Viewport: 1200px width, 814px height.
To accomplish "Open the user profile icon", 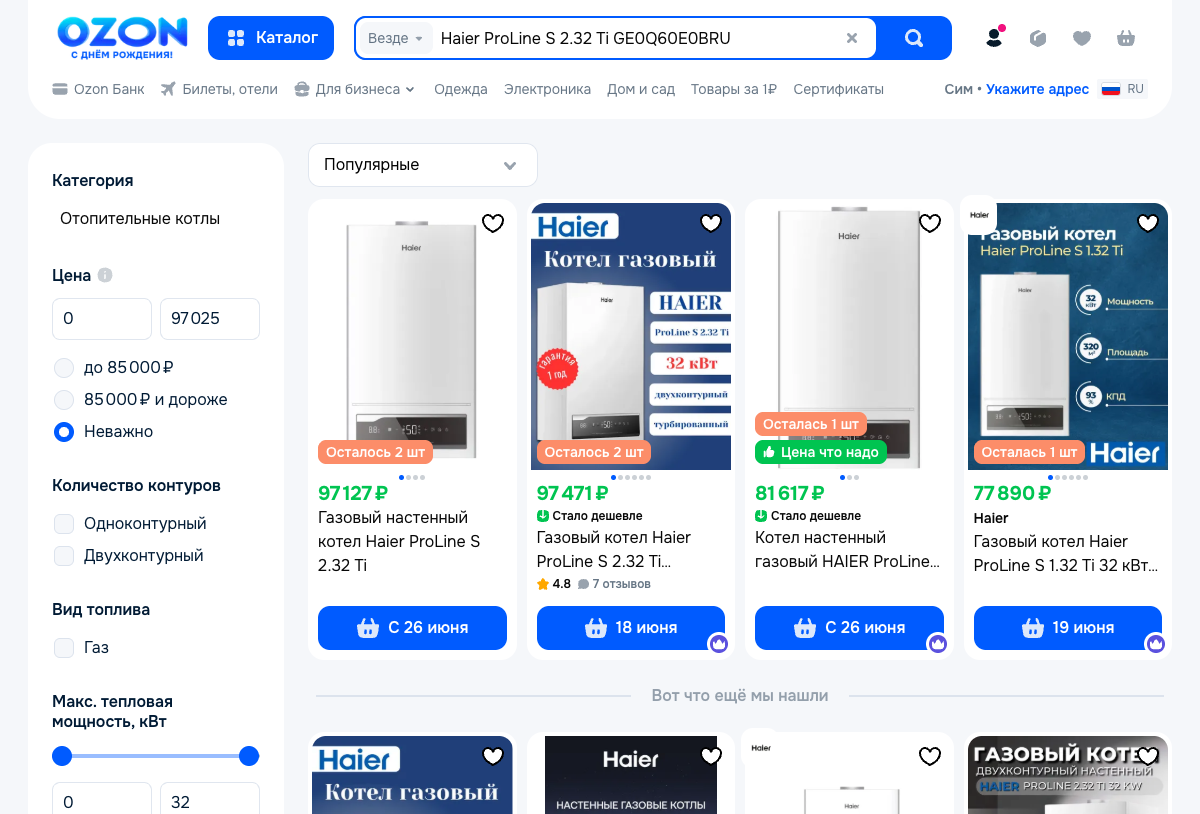I will point(994,38).
